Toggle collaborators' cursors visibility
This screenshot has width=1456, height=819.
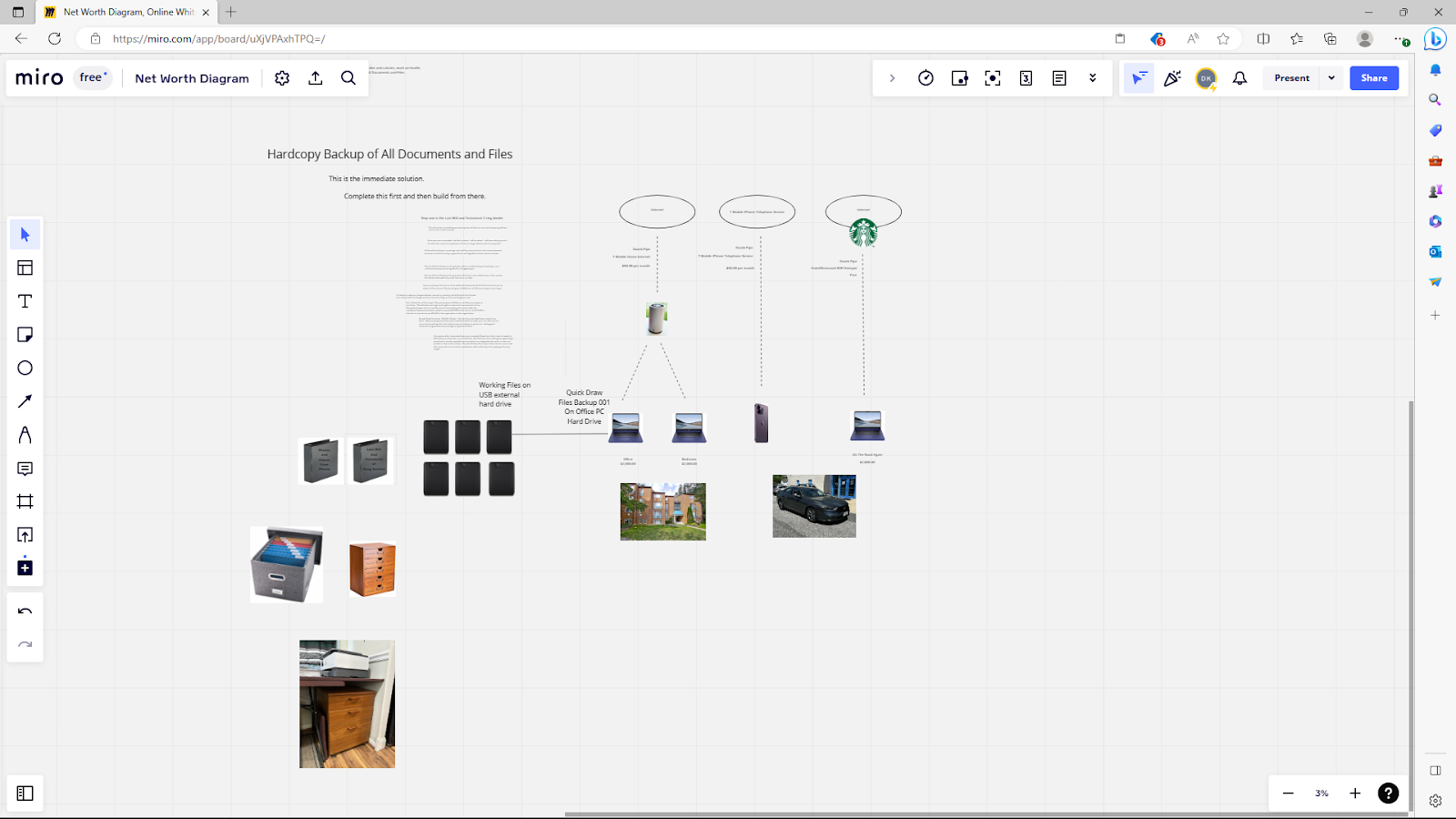point(1138,78)
